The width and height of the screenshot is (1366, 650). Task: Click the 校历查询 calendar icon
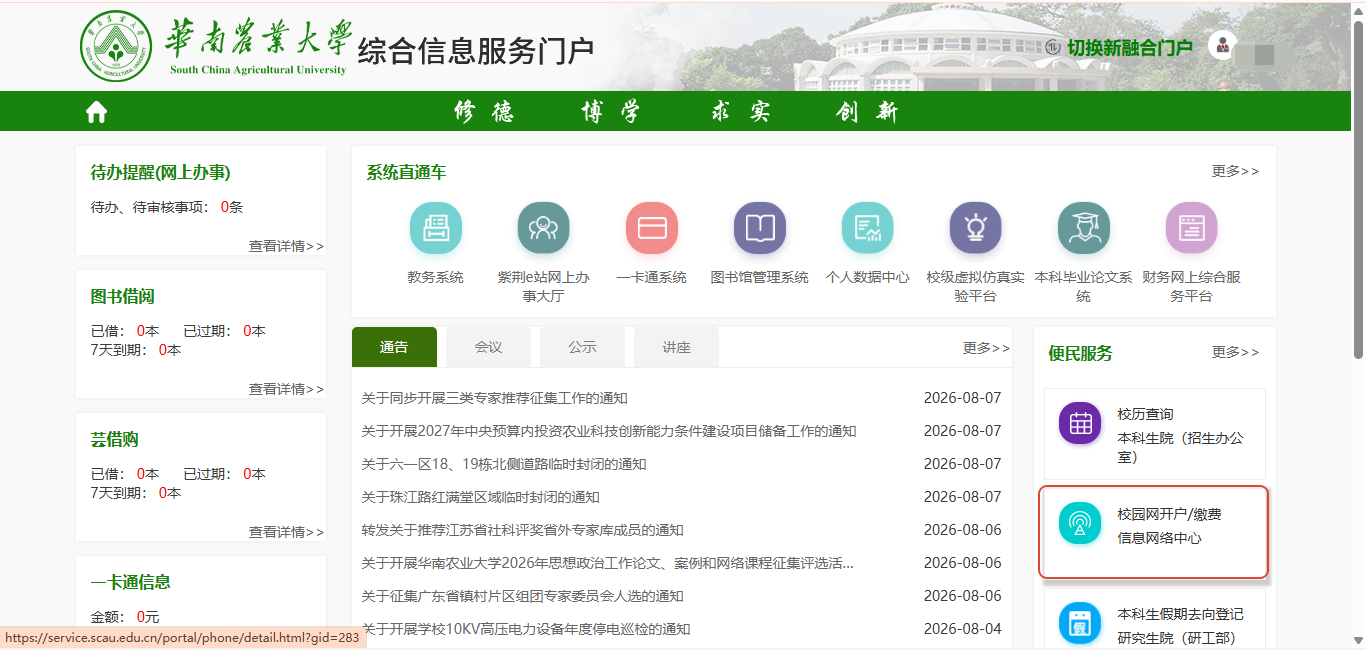pos(1080,423)
